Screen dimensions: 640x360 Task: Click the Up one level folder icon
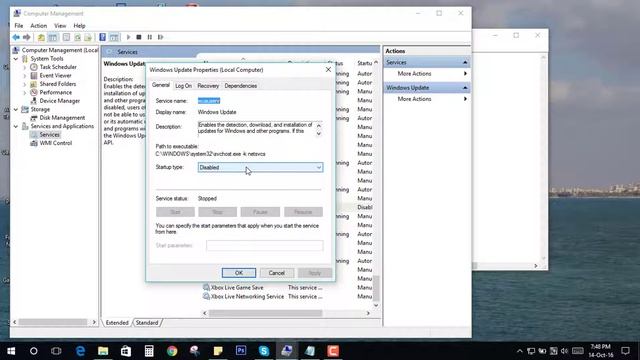pos(41,38)
